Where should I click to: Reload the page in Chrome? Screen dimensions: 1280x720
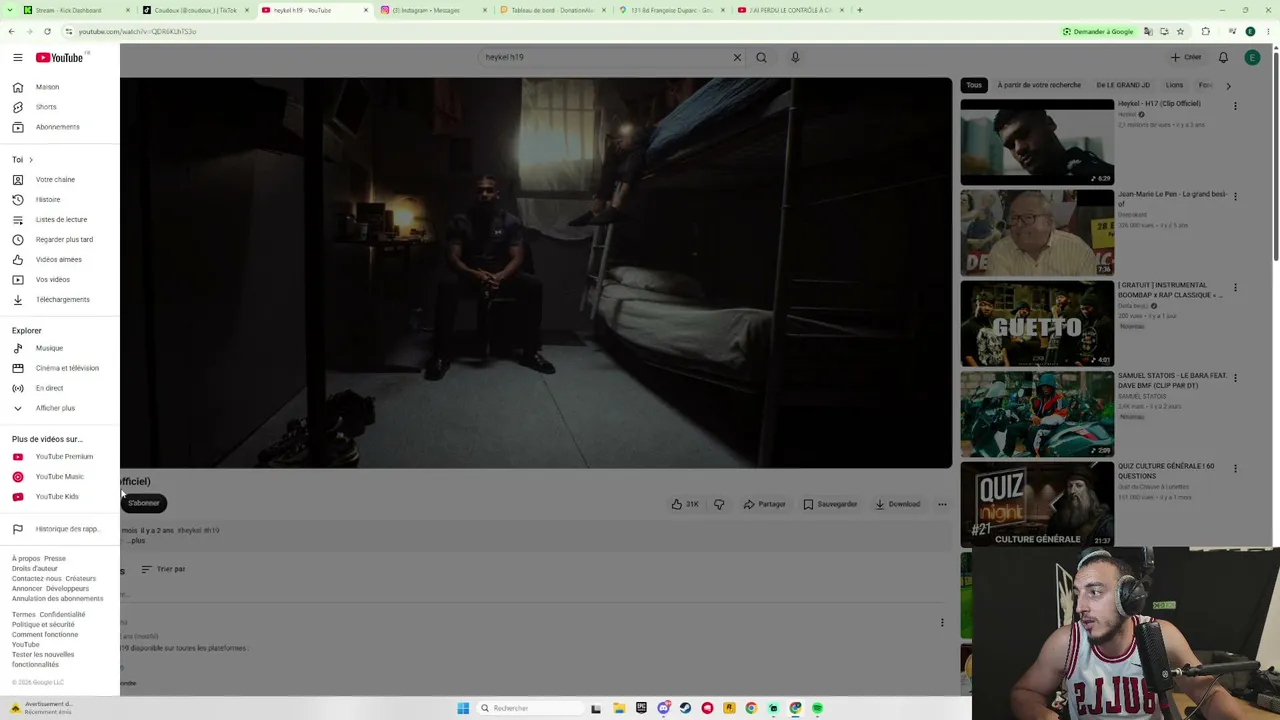coord(47,31)
